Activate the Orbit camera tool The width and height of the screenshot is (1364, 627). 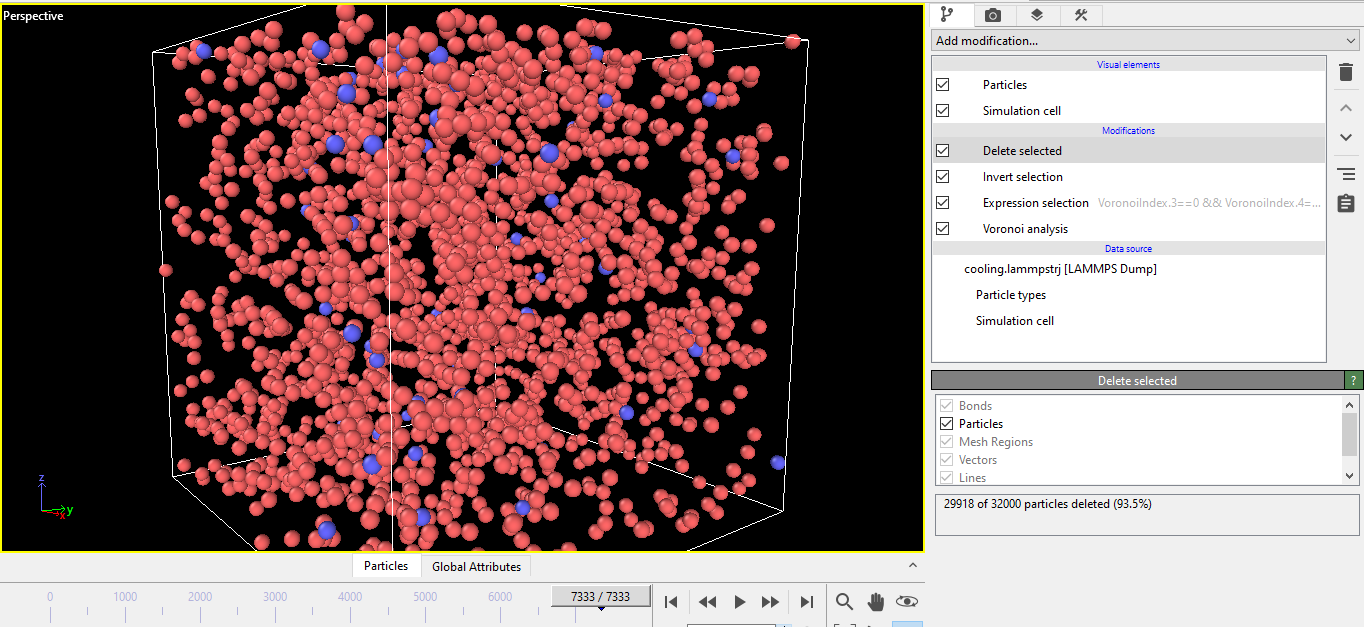coord(907,601)
